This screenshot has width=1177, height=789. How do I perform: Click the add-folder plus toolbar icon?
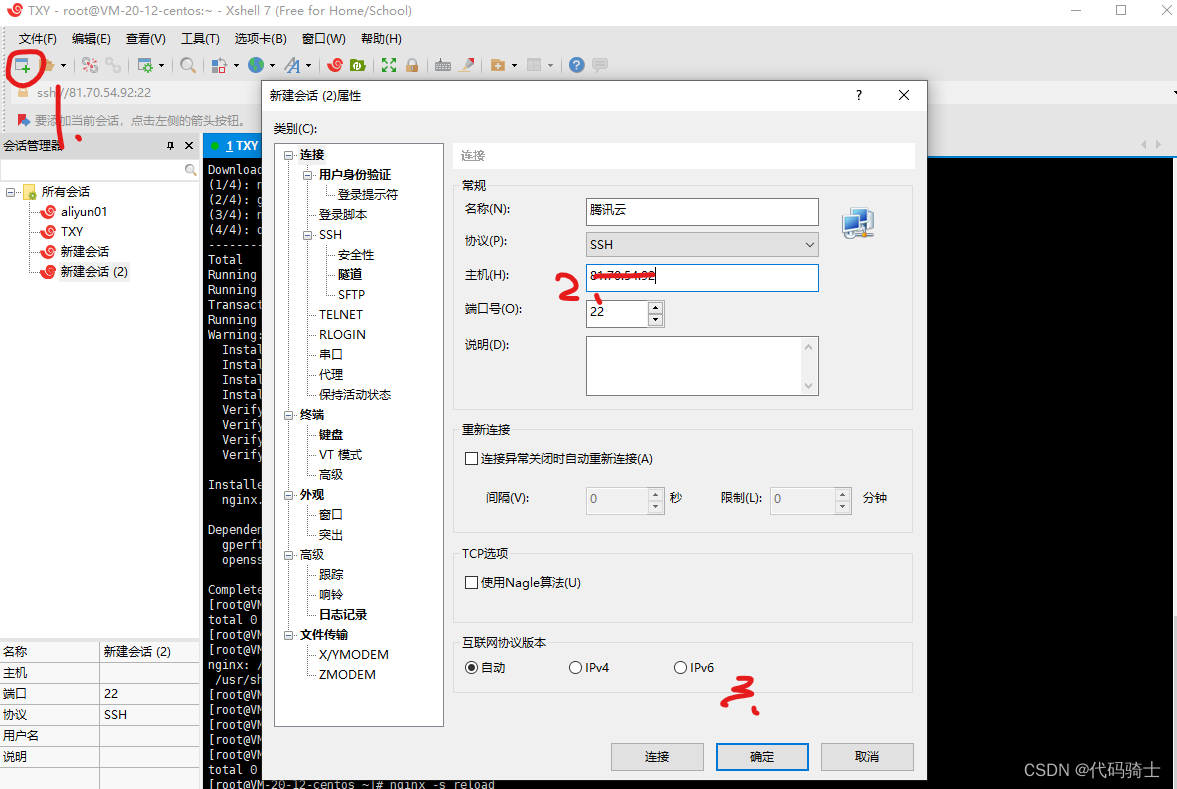(x=498, y=65)
